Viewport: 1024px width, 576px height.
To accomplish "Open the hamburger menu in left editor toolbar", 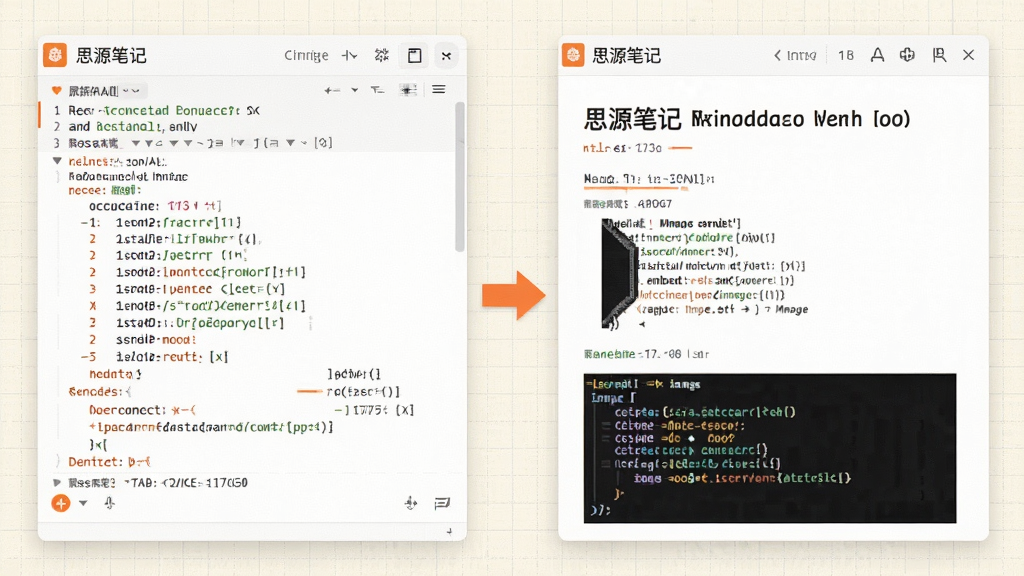I will pos(439,89).
